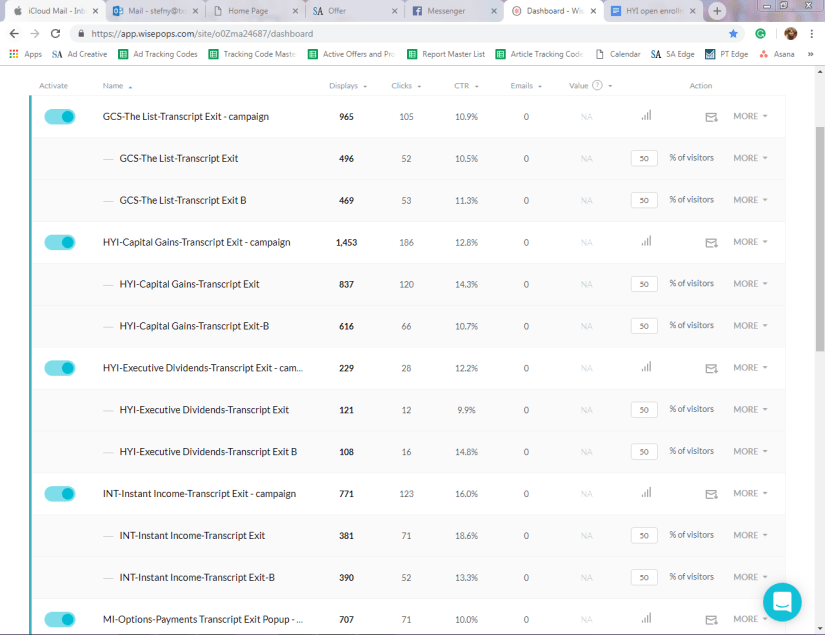The image size is (825, 635).
Task: Toggle INT-Instant Income campaign activation
Action: [60, 493]
